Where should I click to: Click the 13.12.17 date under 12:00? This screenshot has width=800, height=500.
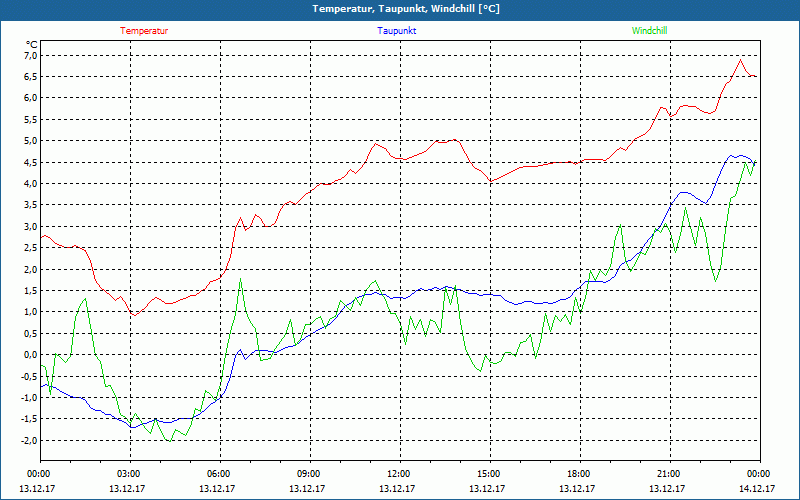click(x=397, y=489)
